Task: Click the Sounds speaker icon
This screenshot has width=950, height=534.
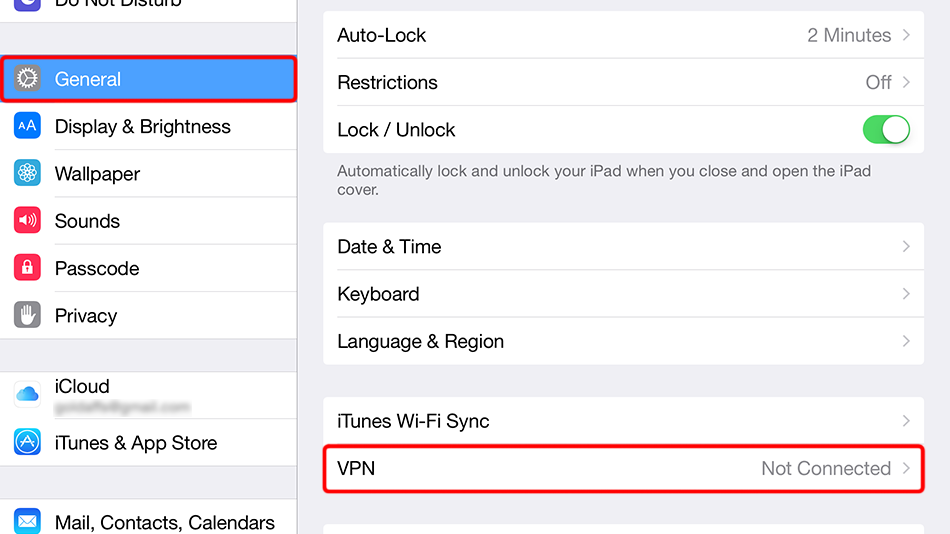Action: [x=28, y=221]
